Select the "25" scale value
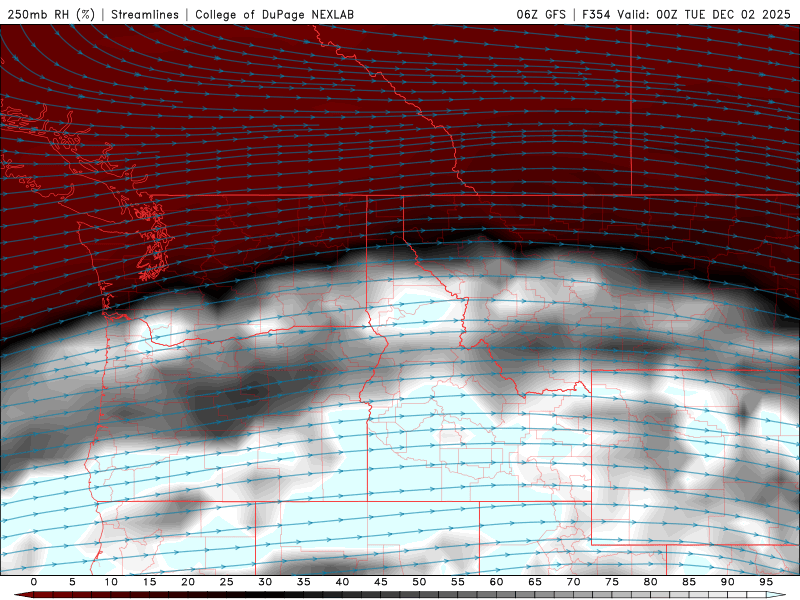The width and height of the screenshot is (800, 600). pyautogui.click(x=227, y=582)
